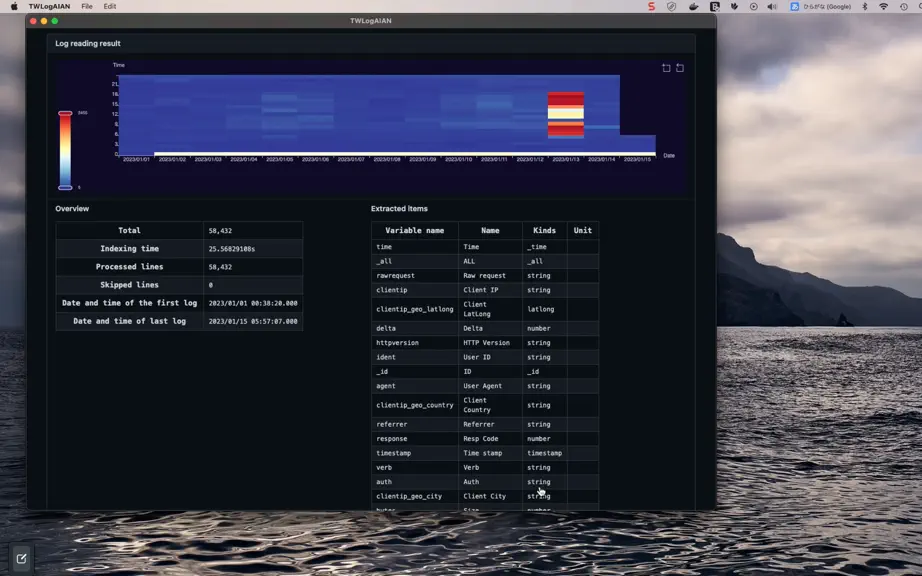Click the Variable name column header

(415, 230)
